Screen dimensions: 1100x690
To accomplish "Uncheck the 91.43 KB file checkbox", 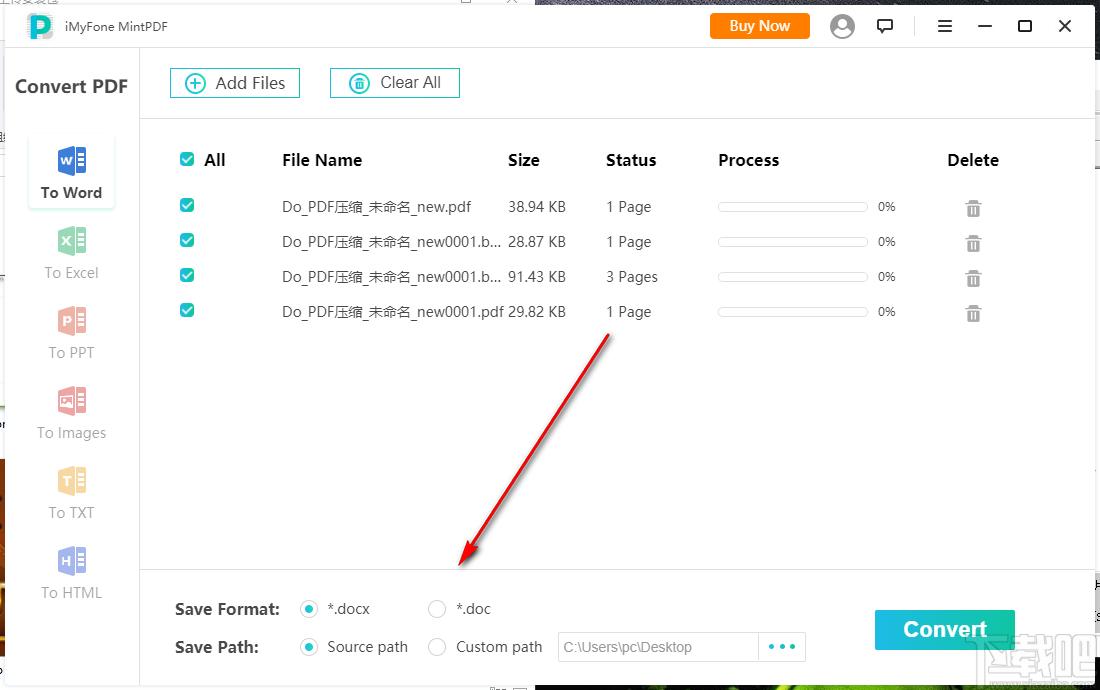I will coord(187,275).
